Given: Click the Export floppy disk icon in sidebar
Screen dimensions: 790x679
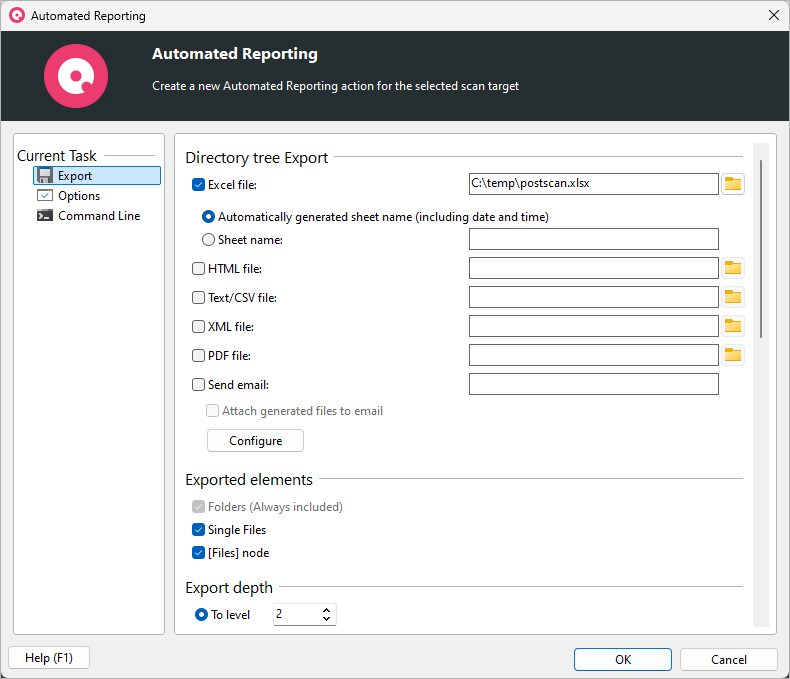Looking at the screenshot, I should 45,176.
